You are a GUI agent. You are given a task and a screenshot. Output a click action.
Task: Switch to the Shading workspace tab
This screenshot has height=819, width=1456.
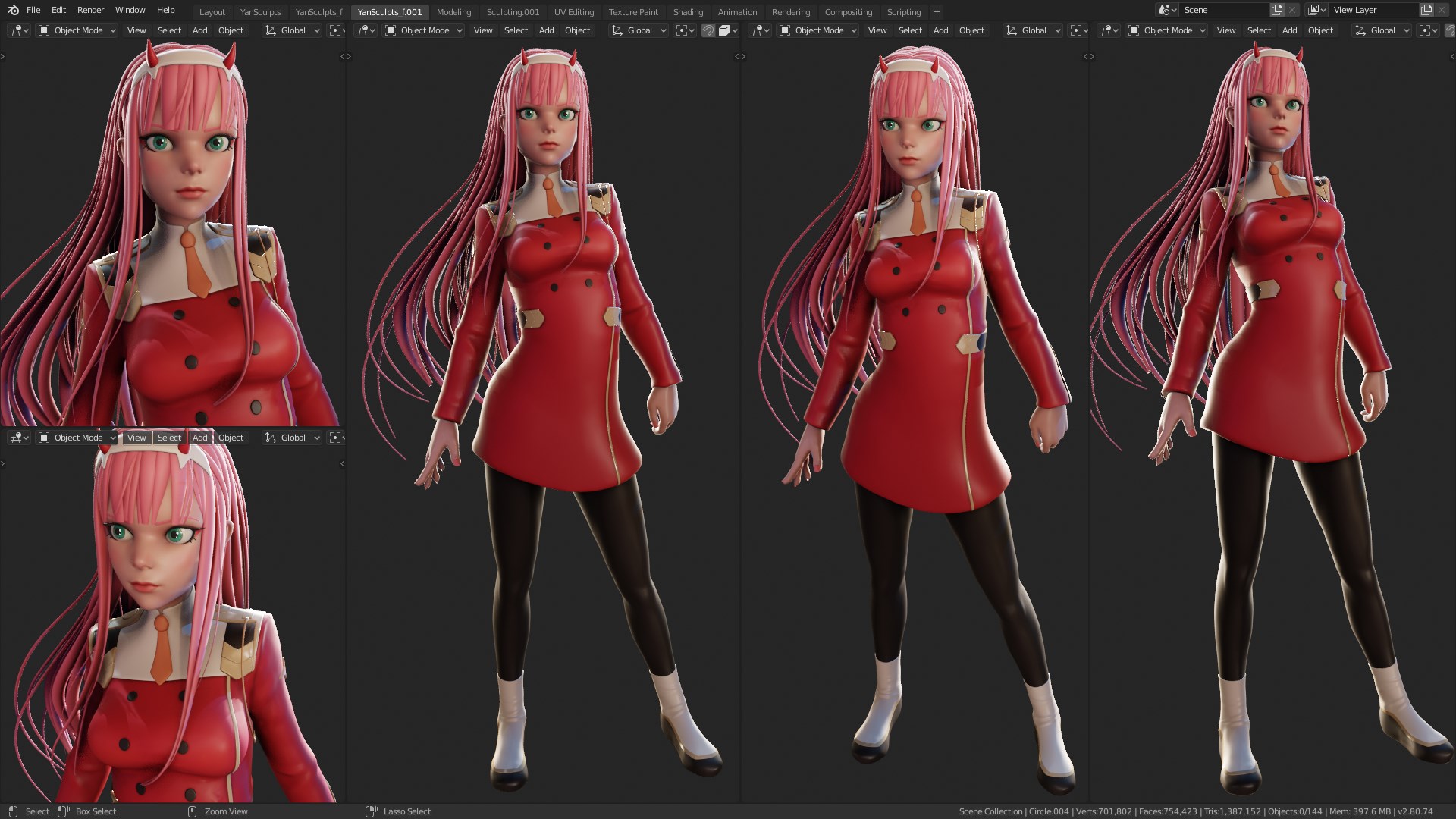click(x=688, y=12)
